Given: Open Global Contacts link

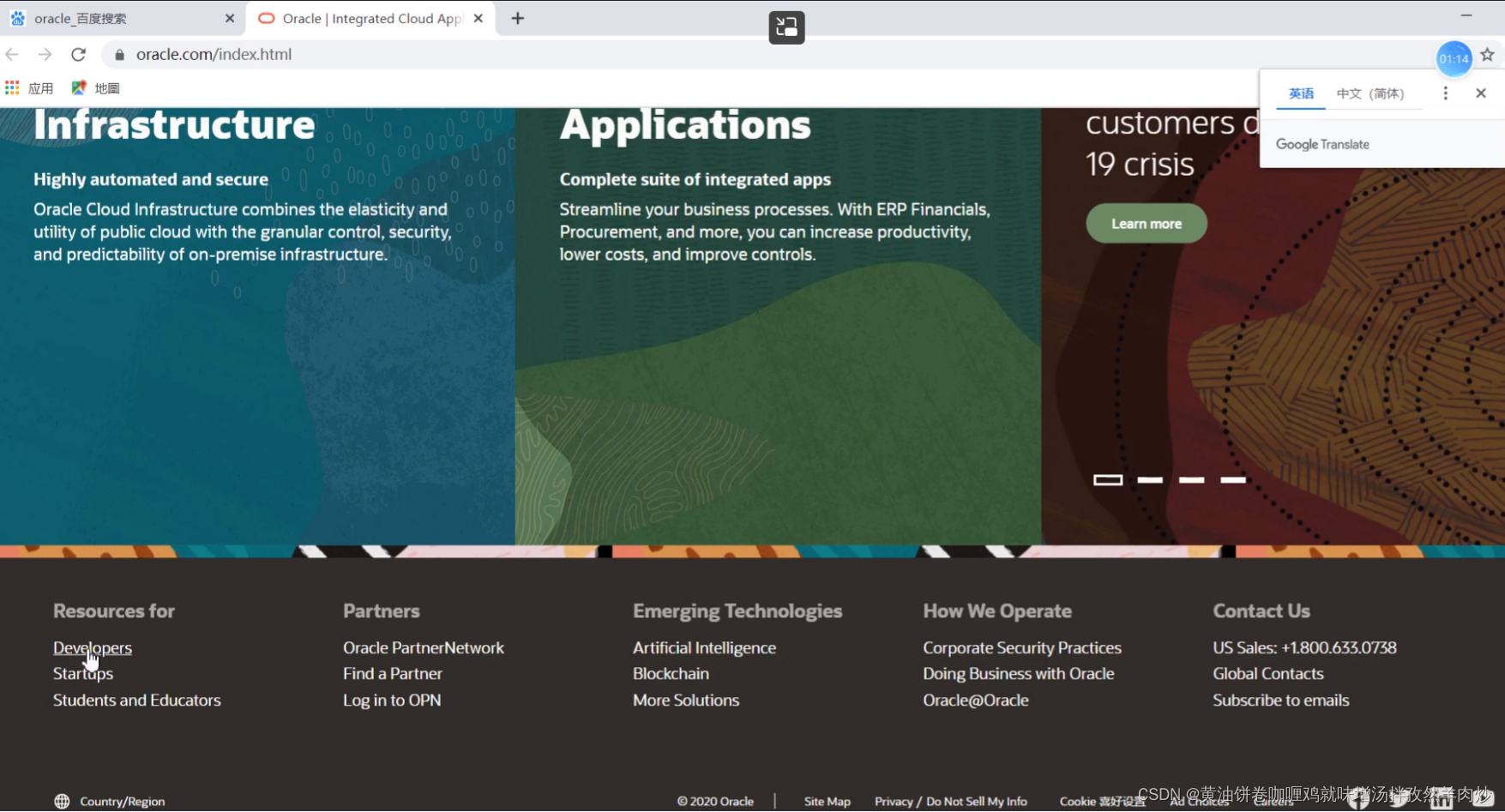Looking at the screenshot, I should tap(1268, 674).
